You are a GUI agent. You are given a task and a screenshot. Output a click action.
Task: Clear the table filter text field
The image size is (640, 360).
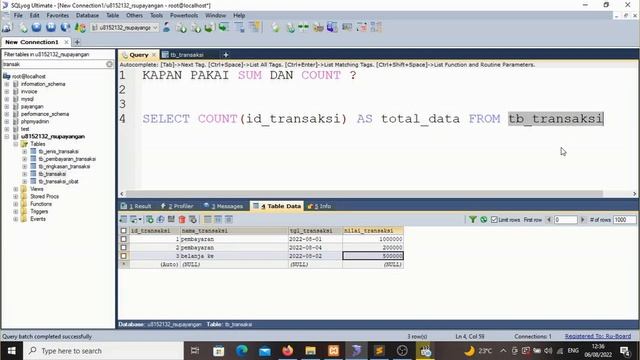tap(109, 64)
